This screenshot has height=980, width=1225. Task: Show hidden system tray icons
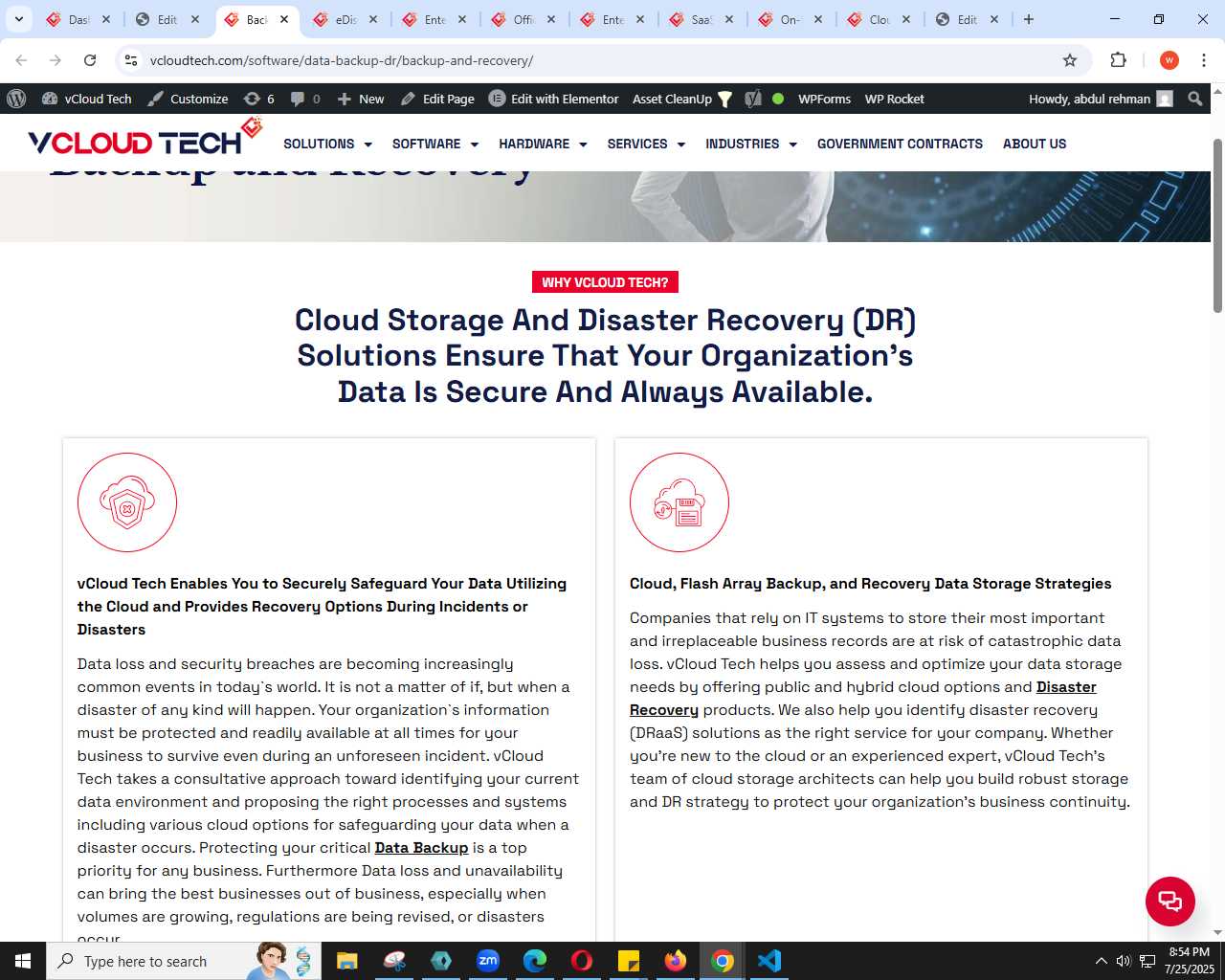coord(1101,961)
